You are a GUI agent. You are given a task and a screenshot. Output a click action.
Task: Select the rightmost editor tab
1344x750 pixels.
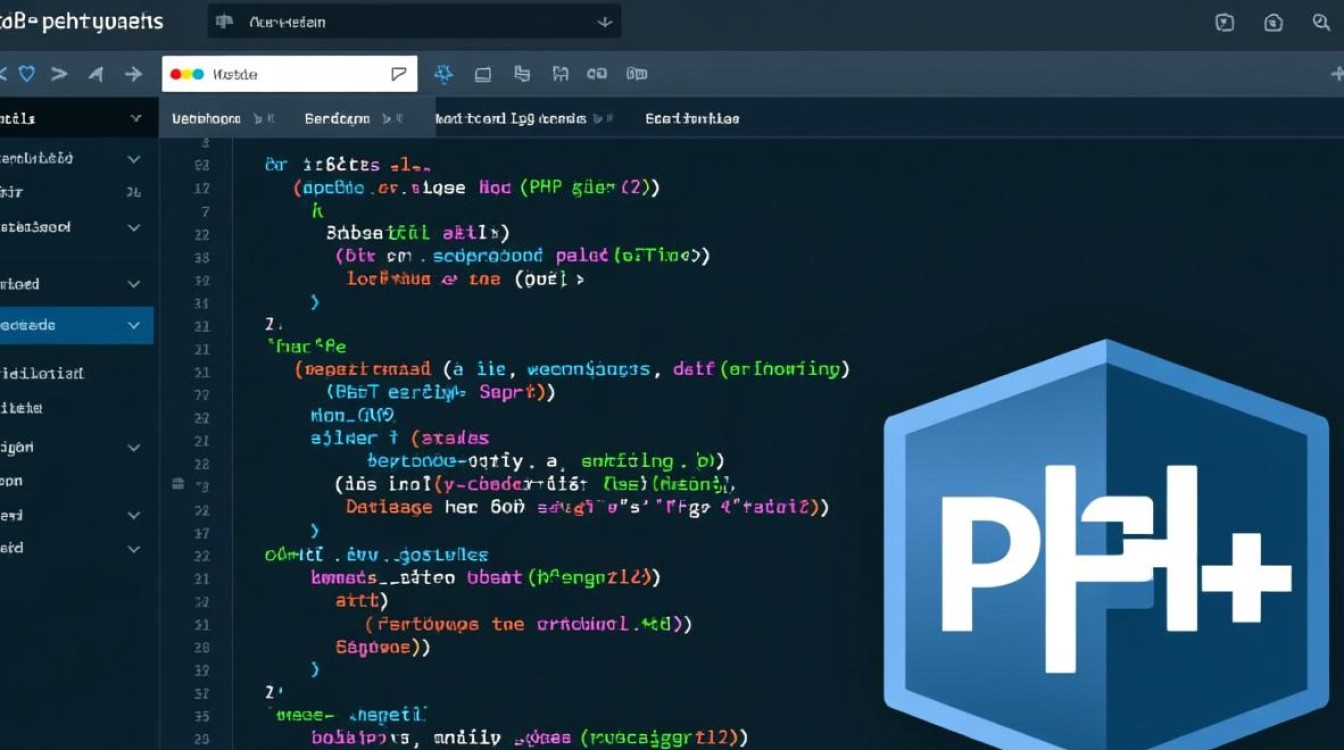(x=690, y=118)
